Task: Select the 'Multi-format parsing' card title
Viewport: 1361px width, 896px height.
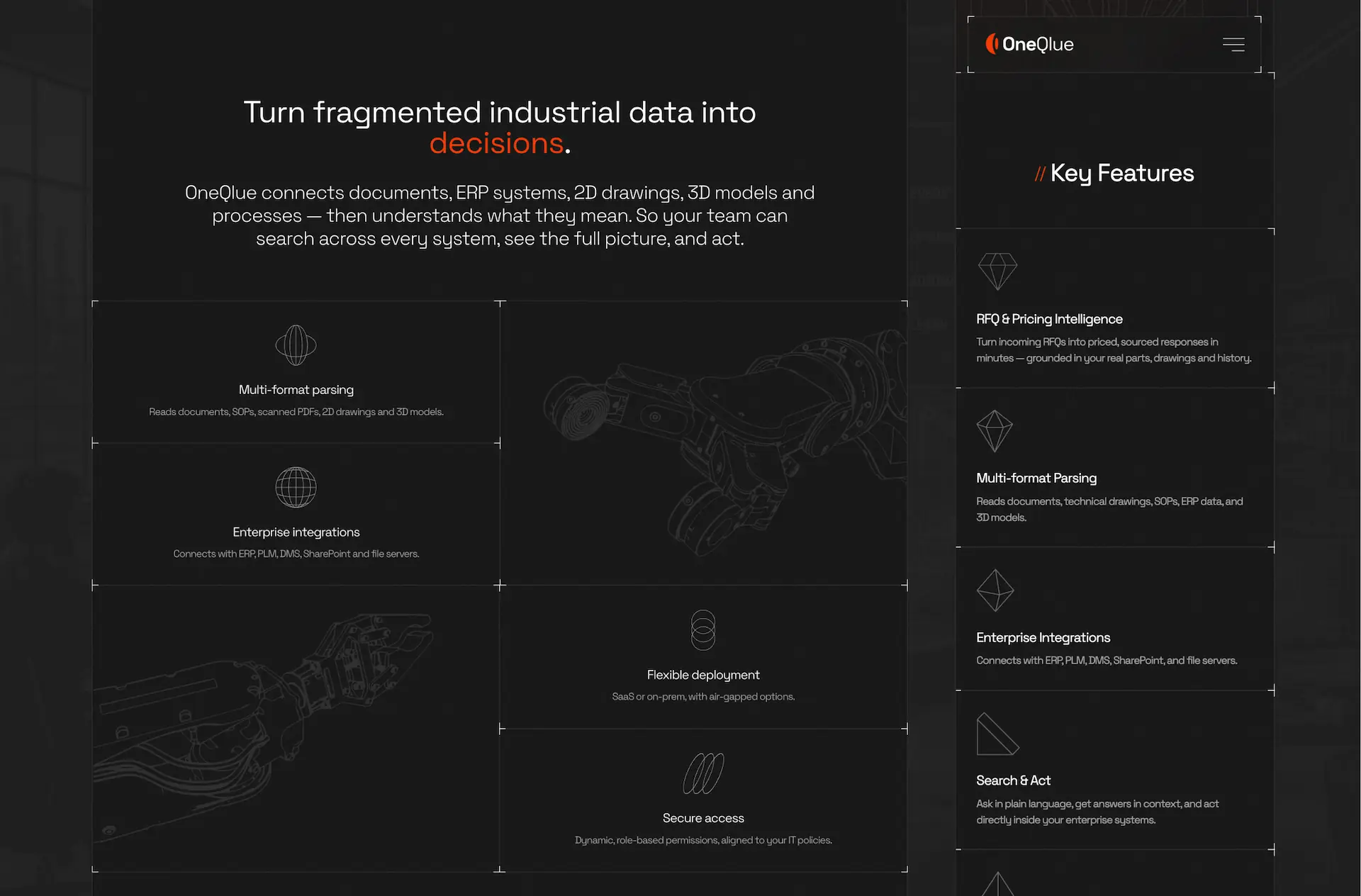Action: (x=296, y=390)
